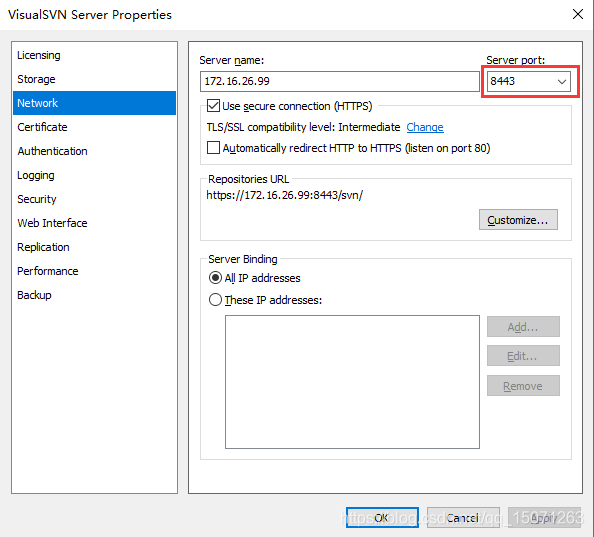Open the Licensing settings page
594x537 pixels.
click(94, 55)
